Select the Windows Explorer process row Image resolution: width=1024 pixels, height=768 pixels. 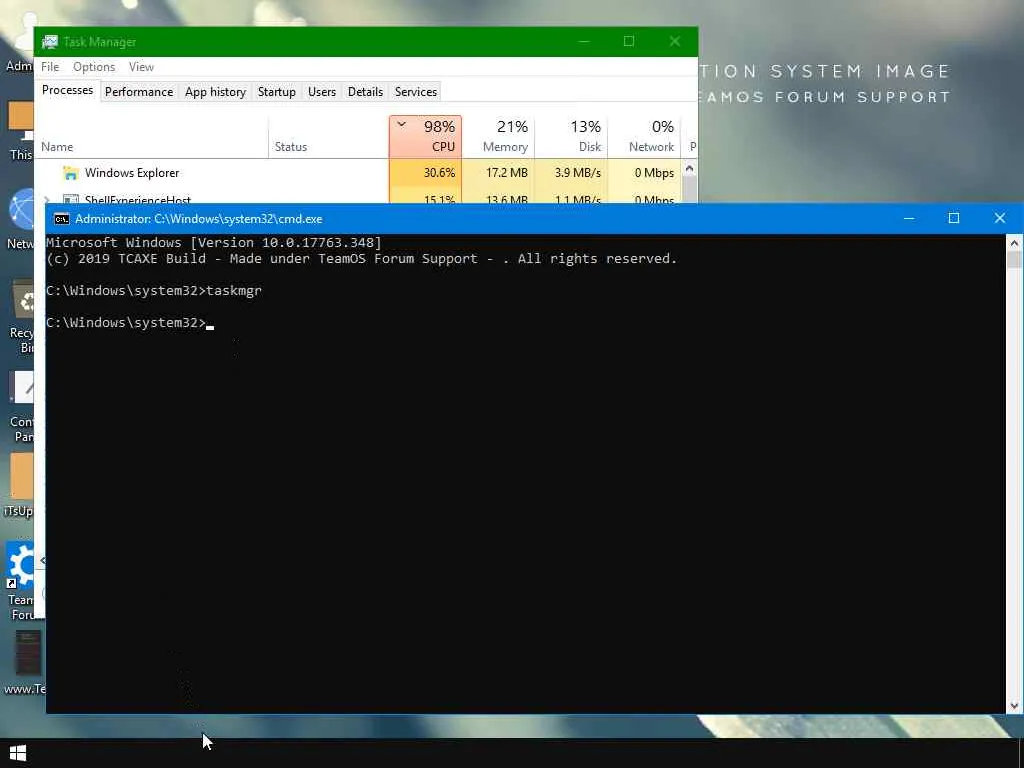[358, 173]
